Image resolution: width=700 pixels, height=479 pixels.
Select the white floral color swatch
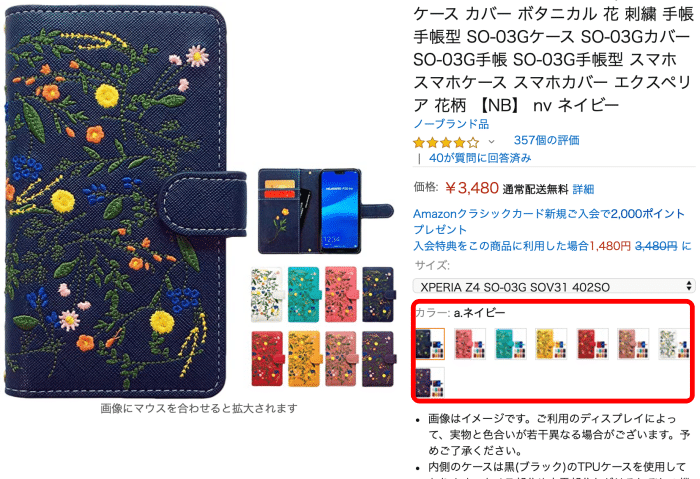tap(674, 343)
